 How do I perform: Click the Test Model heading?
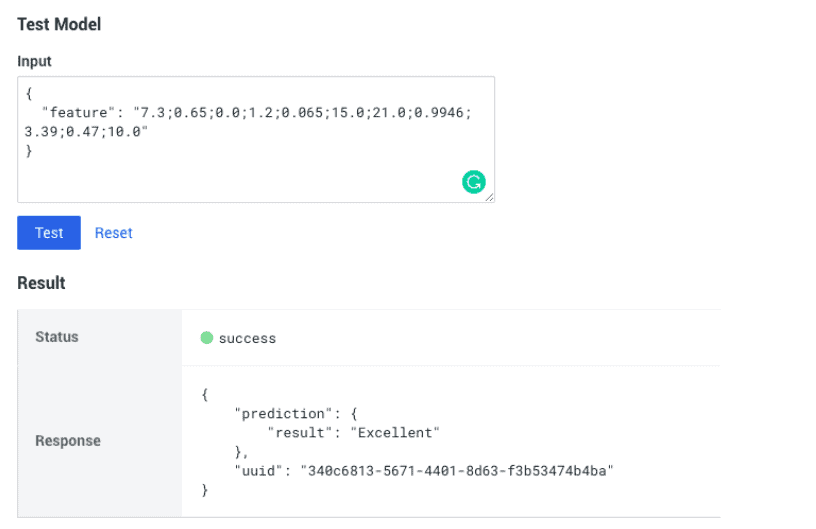point(59,24)
